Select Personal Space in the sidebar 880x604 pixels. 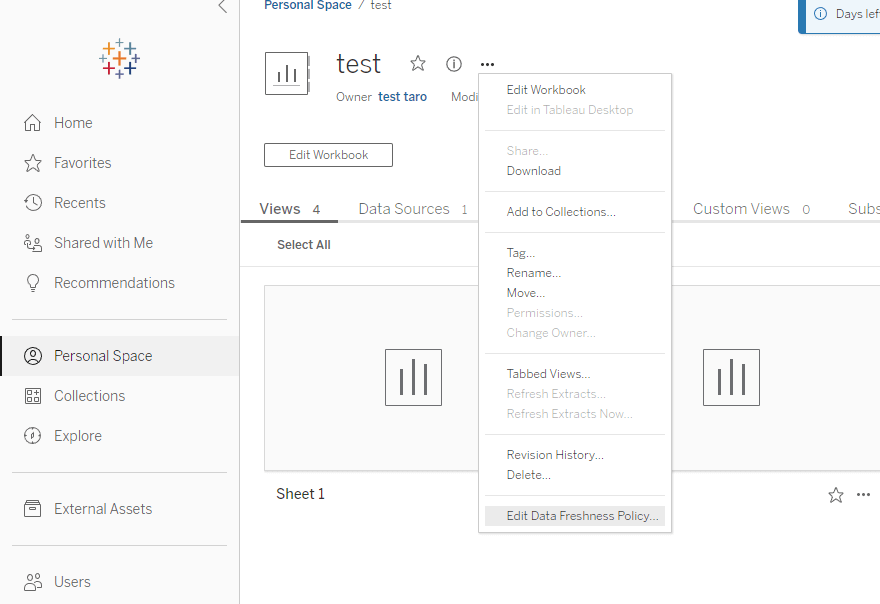pyautogui.click(x=120, y=356)
